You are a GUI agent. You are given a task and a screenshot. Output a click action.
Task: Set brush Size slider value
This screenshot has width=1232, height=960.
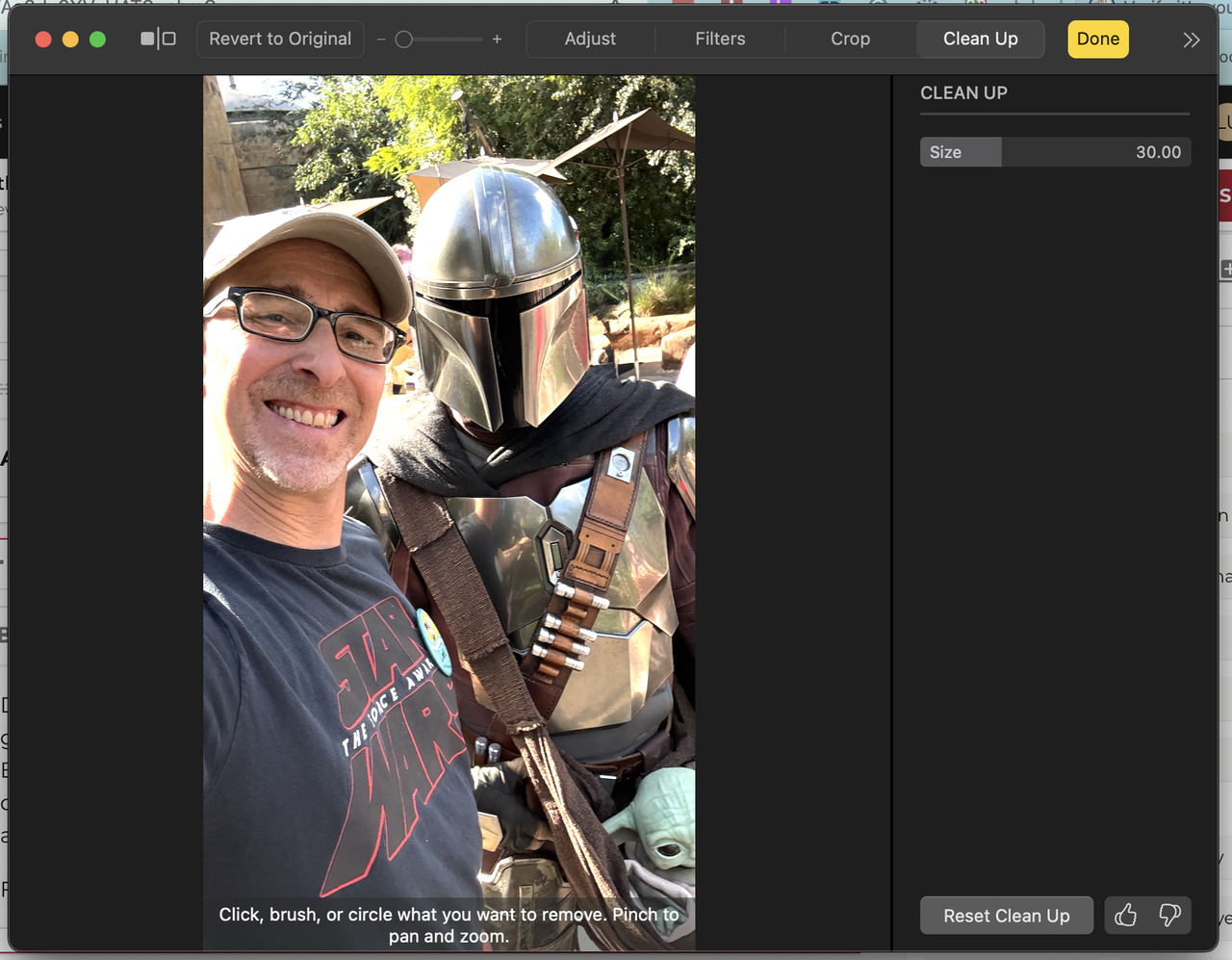[x=1055, y=152]
